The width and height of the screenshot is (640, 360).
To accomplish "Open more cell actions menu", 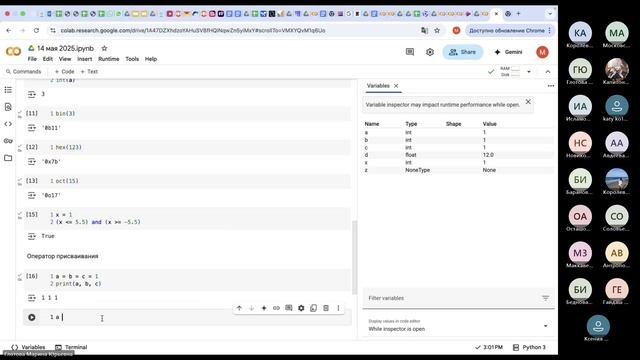I will (x=338, y=308).
